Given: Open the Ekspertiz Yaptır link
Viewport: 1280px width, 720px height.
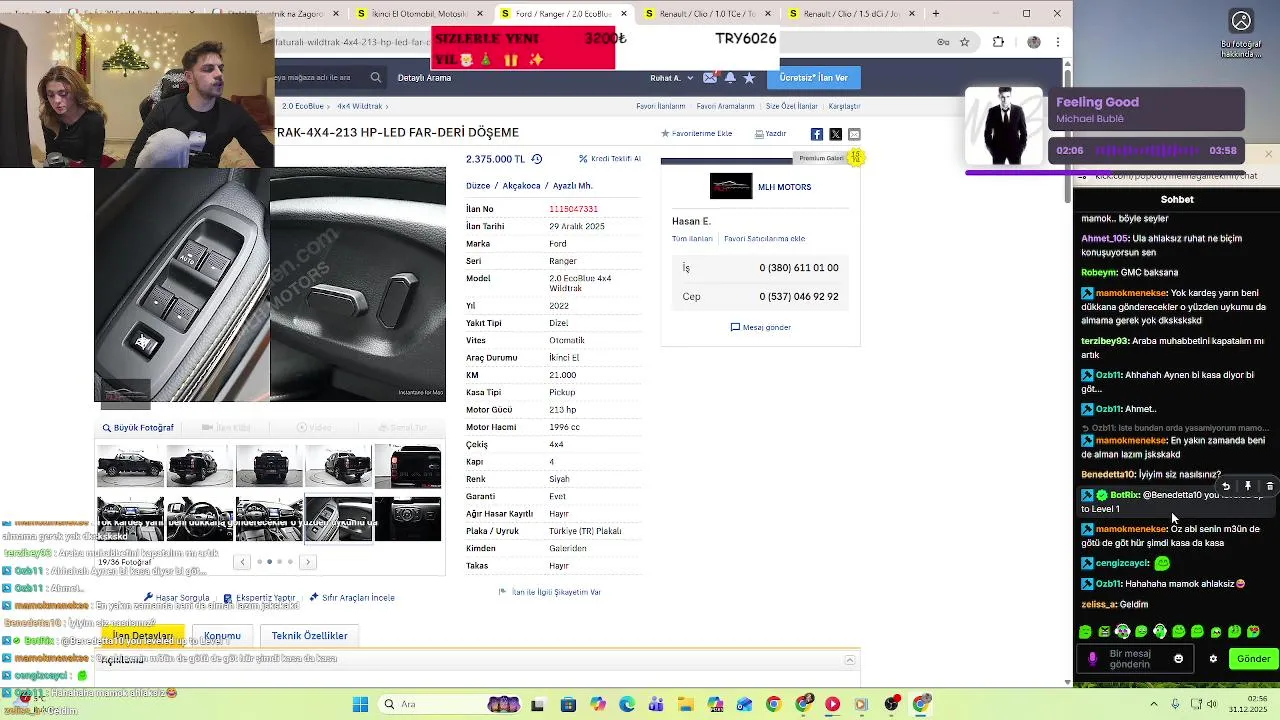Looking at the screenshot, I should [x=259, y=598].
